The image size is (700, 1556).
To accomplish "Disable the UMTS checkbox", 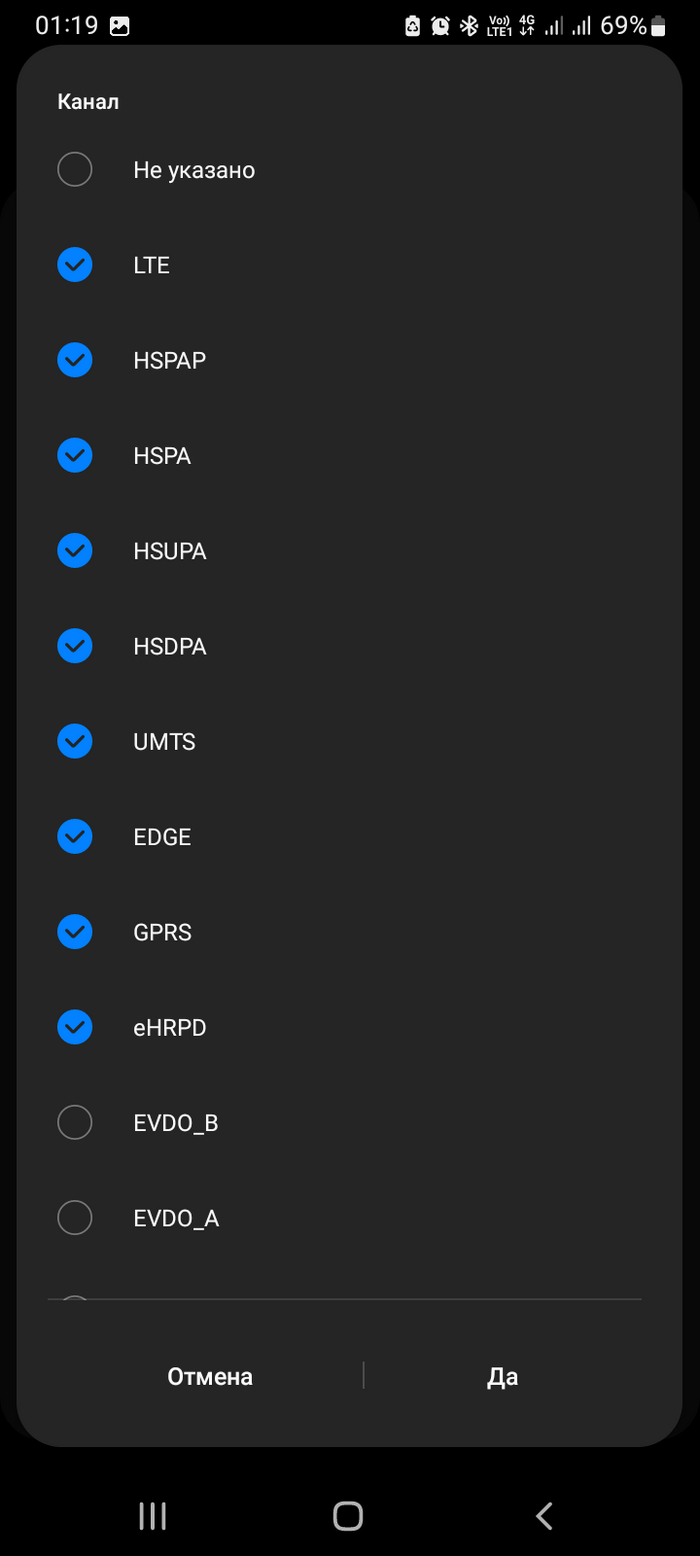I will pyautogui.click(x=75, y=741).
